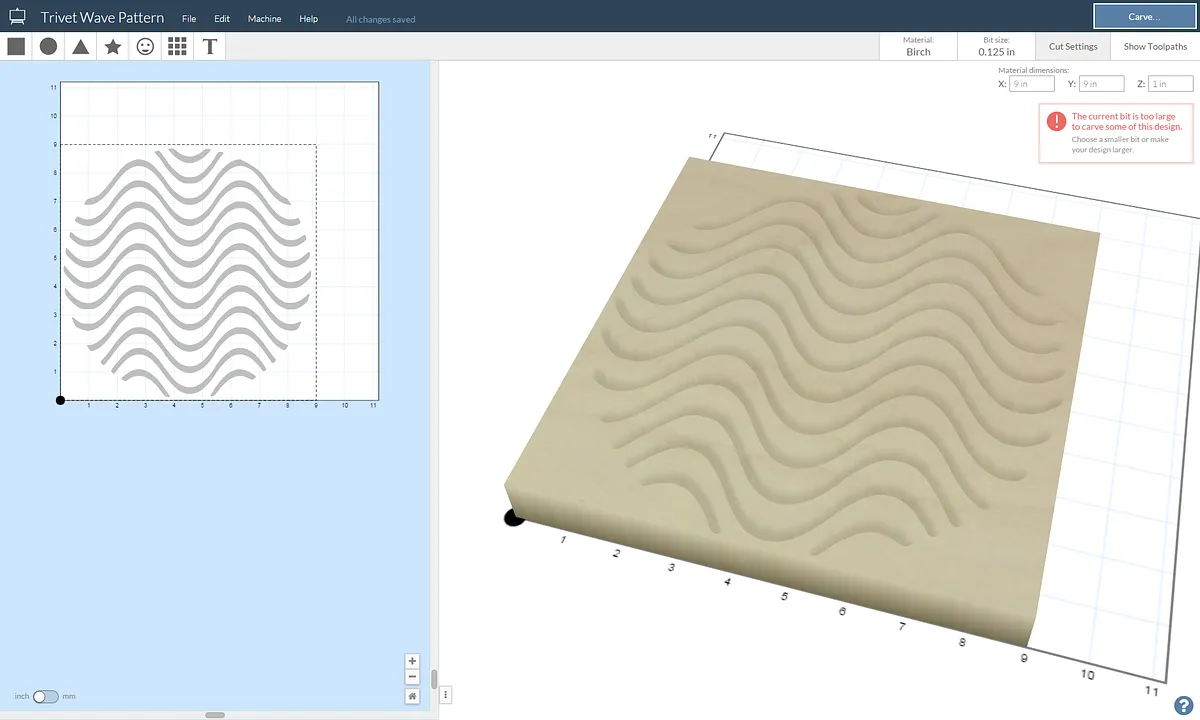1200x720 pixels.
Task: Zoom out of the design canvas
Action: (412, 678)
